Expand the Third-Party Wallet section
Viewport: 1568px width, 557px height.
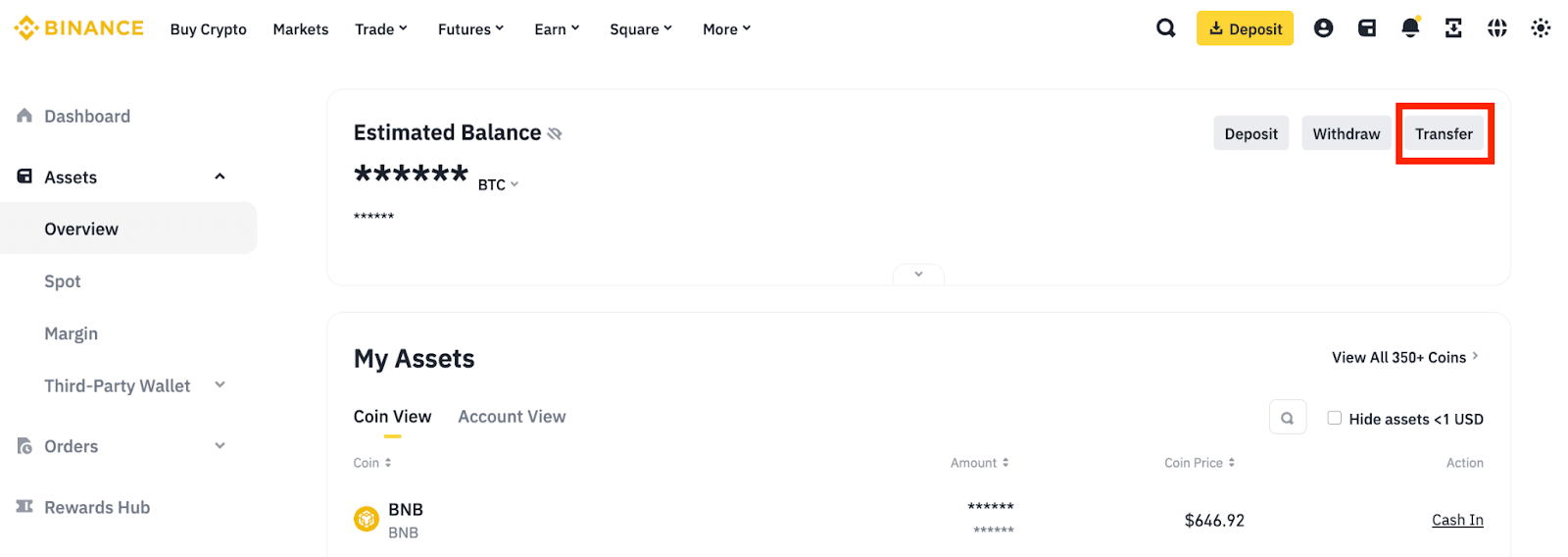click(220, 385)
